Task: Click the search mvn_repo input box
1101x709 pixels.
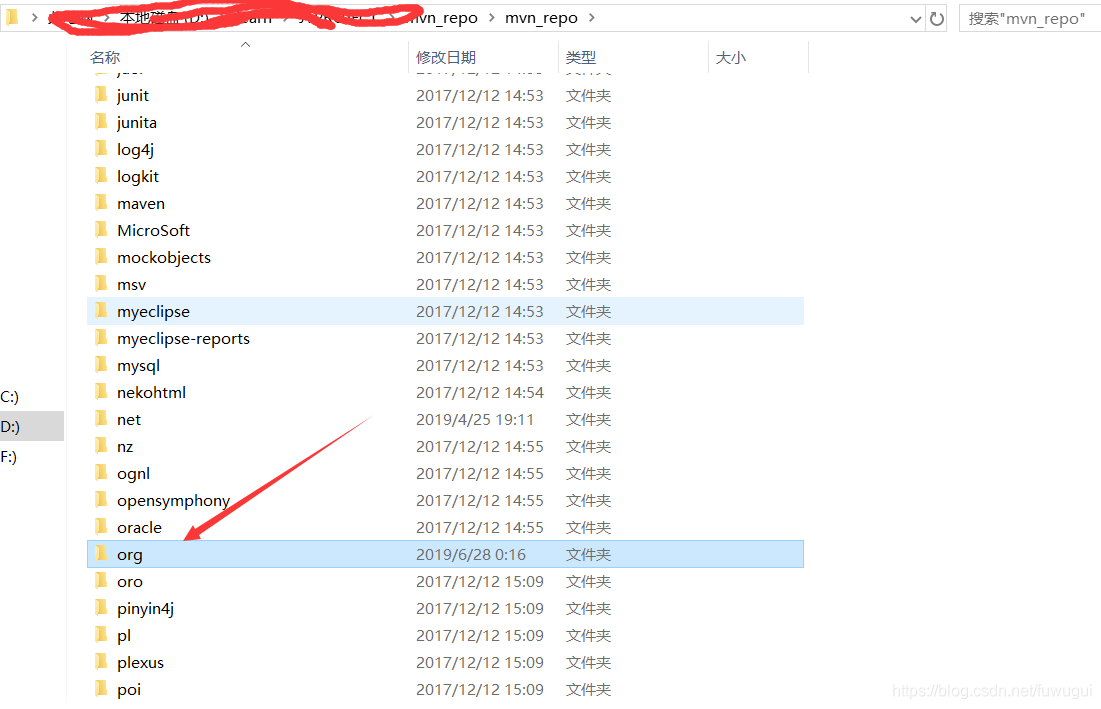Action: pos(1029,19)
